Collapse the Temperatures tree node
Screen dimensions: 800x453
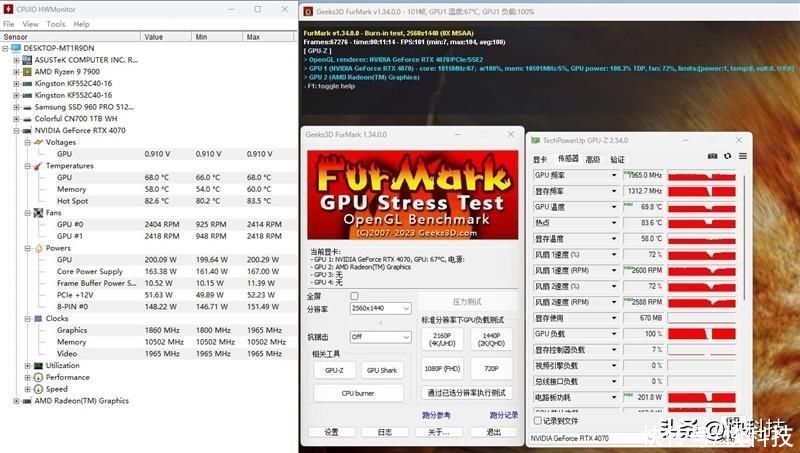click(28, 166)
